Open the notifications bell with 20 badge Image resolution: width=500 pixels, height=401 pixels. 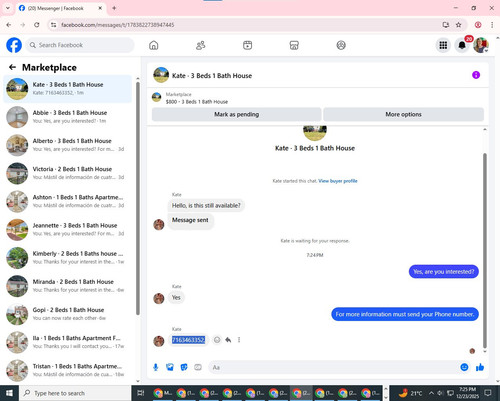pos(462,45)
